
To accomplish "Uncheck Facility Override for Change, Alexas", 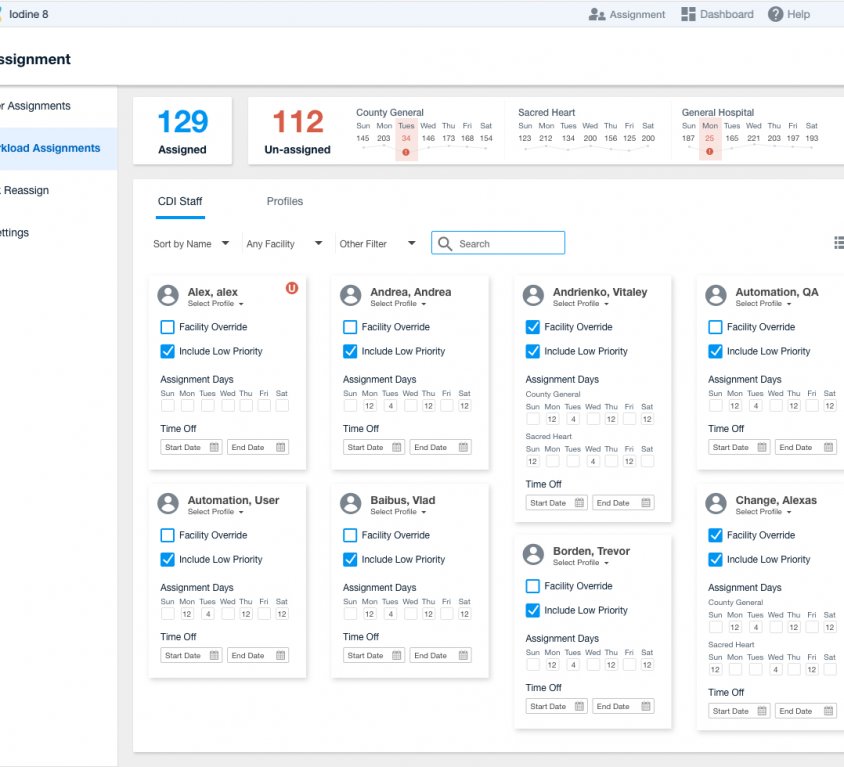I will 715,535.
